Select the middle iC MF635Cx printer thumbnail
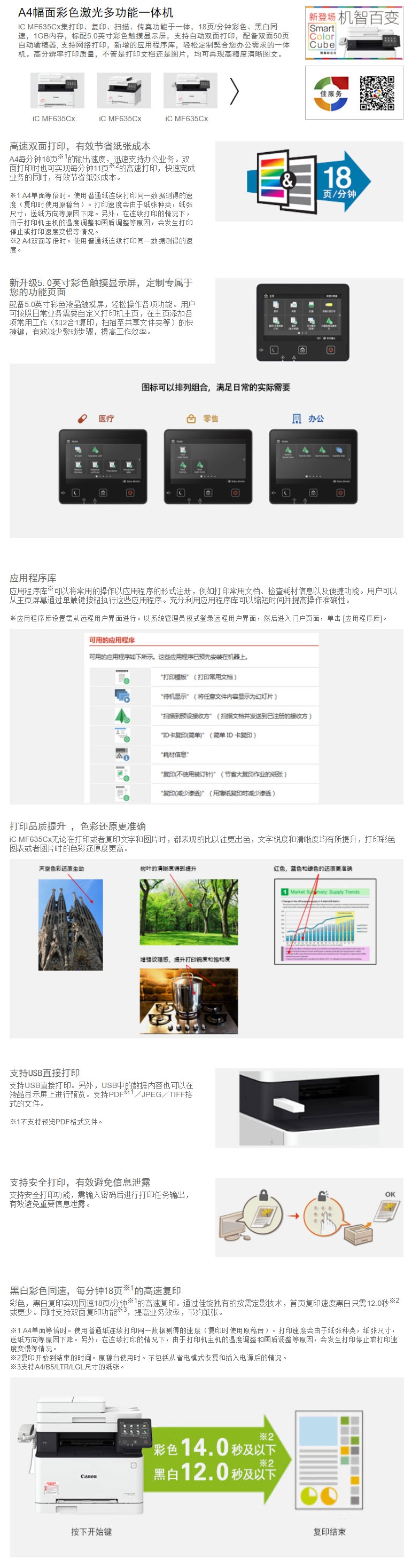Viewport: 412px width, 1568px height. click(125, 91)
